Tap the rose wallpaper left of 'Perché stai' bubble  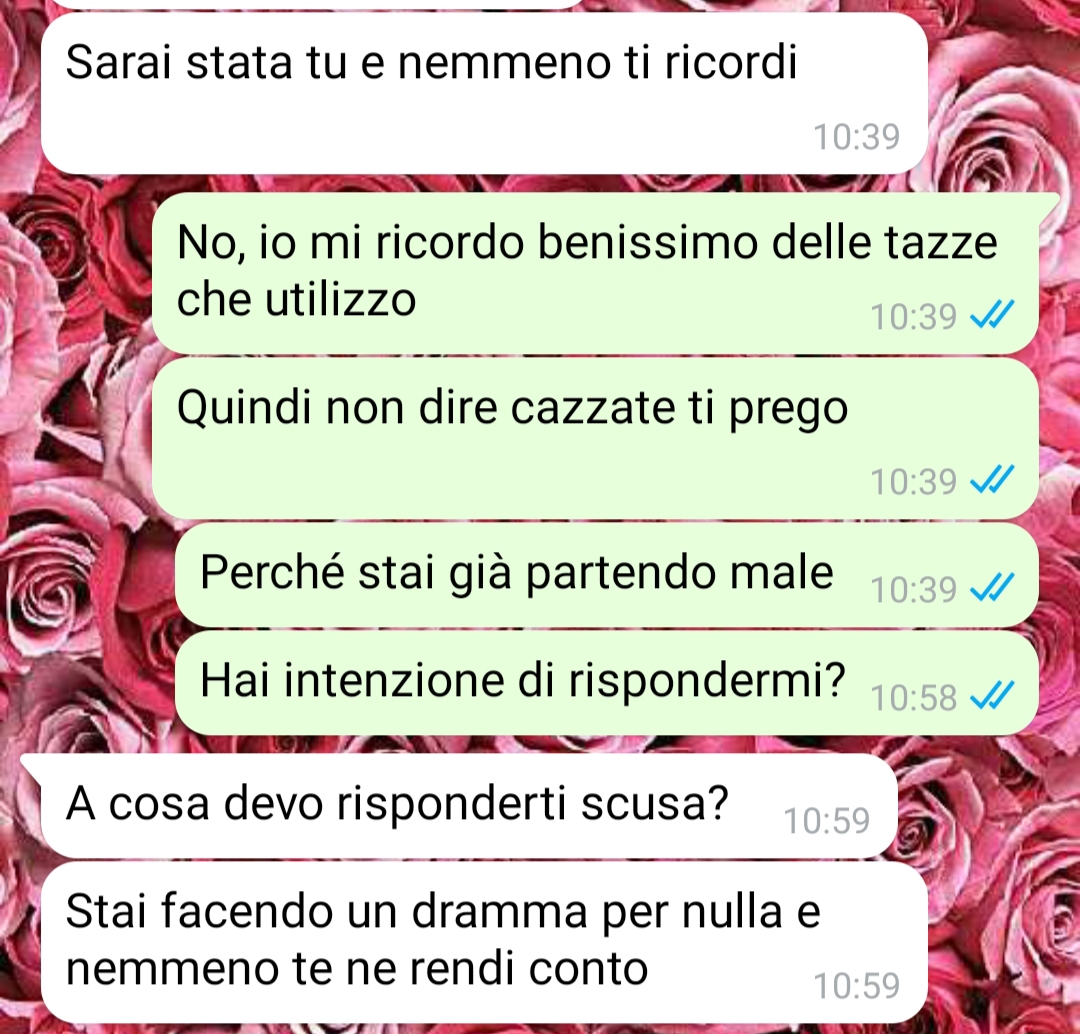coord(86,575)
